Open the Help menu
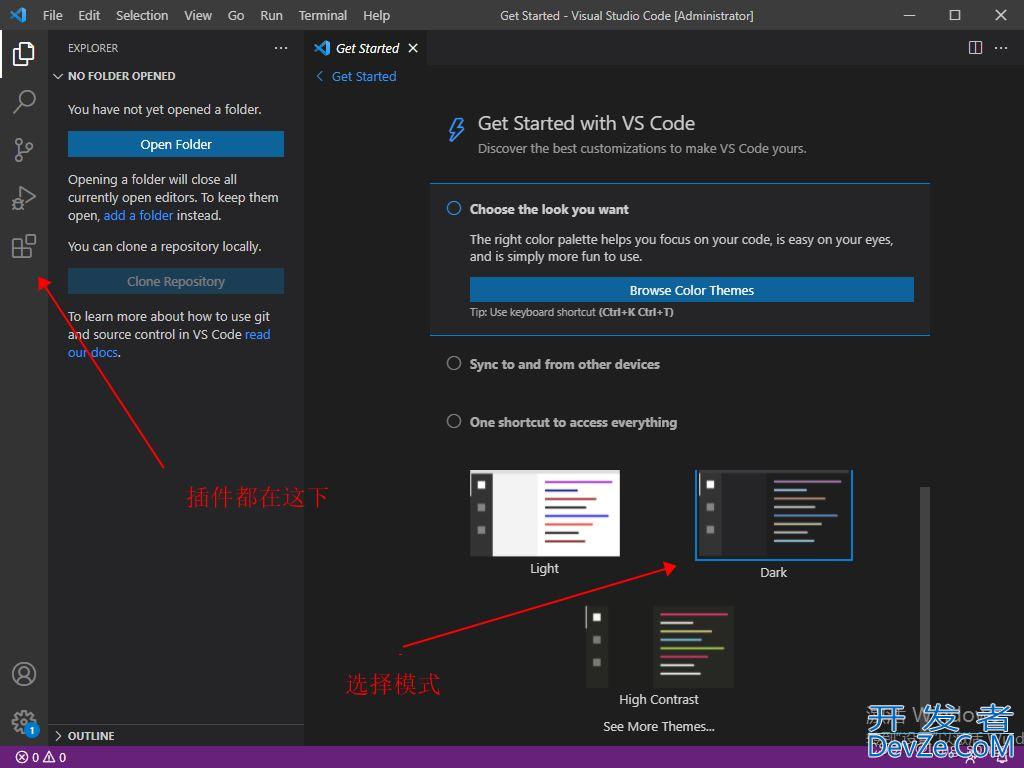Viewport: 1024px width, 768px height. coord(376,15)
